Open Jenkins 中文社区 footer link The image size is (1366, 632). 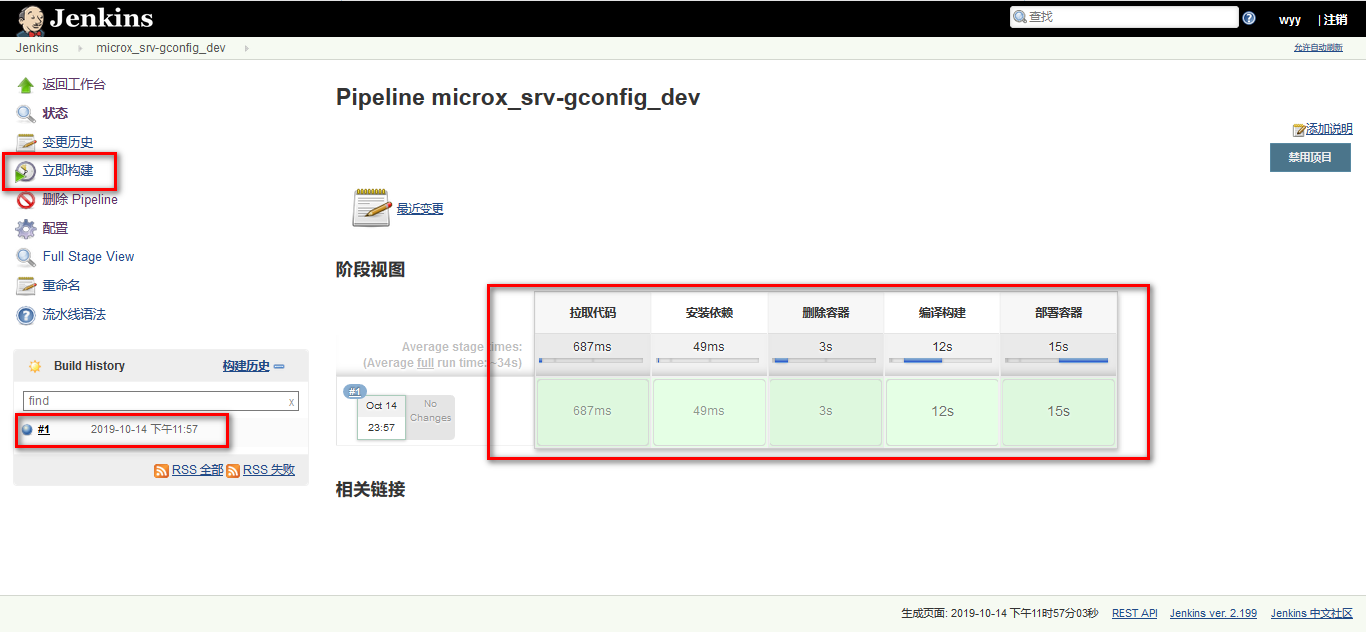click(1311, 614)
